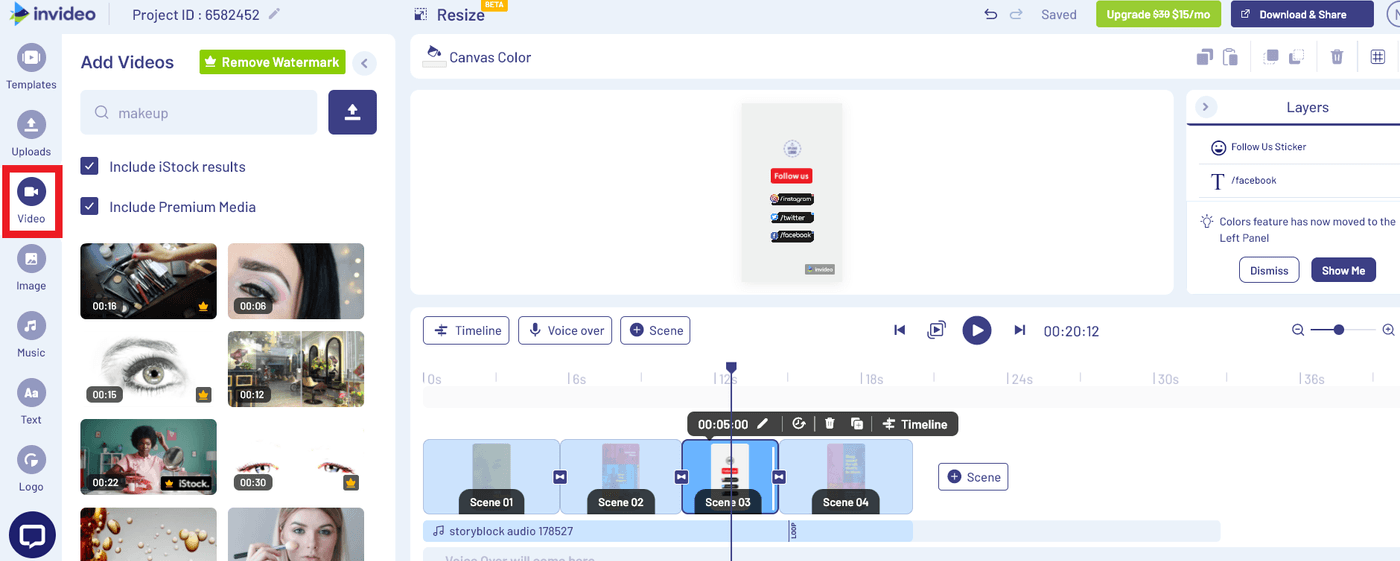Select Scene 04 in the storyboard
Image resolution: width=1400 pixels, height=561 pixels.
[846, 477]
